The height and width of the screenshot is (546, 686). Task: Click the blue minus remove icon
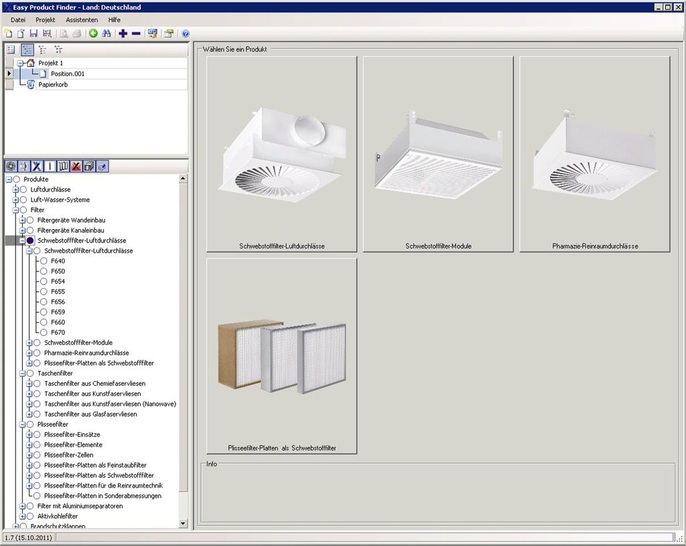[136, 33]
